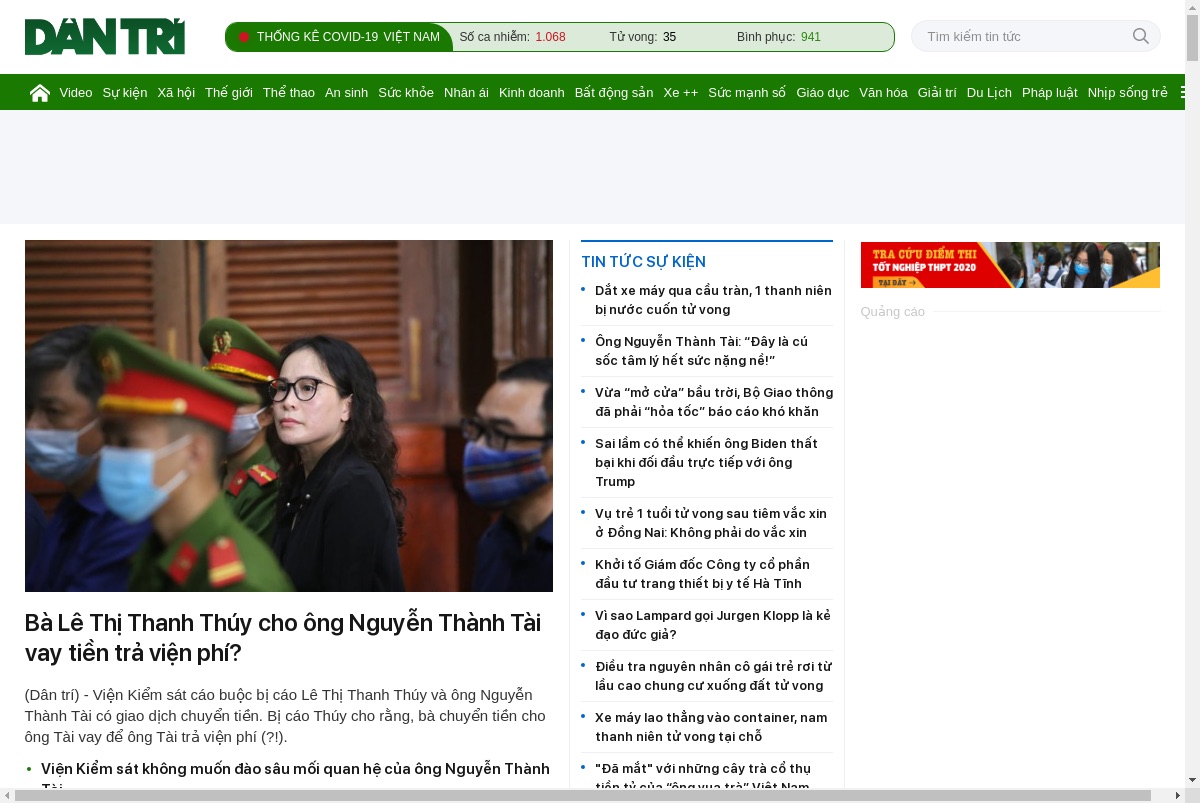The height and width of the screenshot is (803, 1200).
Task: Open the Video menu item
Action: [76, 92]
